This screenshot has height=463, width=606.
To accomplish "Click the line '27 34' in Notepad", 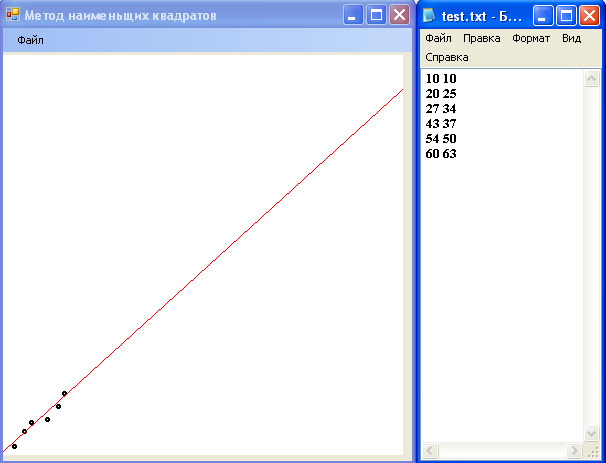I will point(441,109).
